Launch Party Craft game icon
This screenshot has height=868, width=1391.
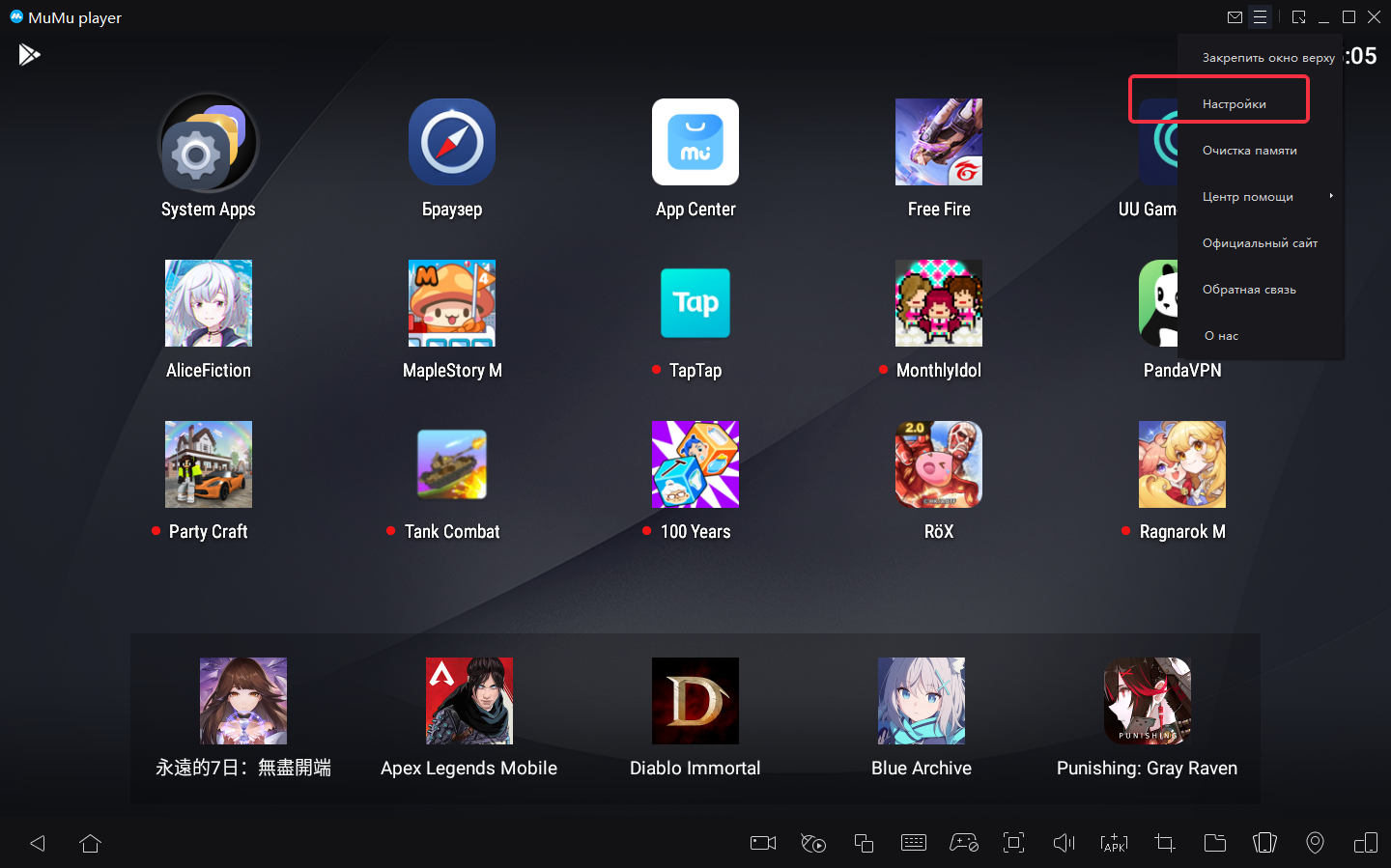pyautogui.click(x=209, y=464)
